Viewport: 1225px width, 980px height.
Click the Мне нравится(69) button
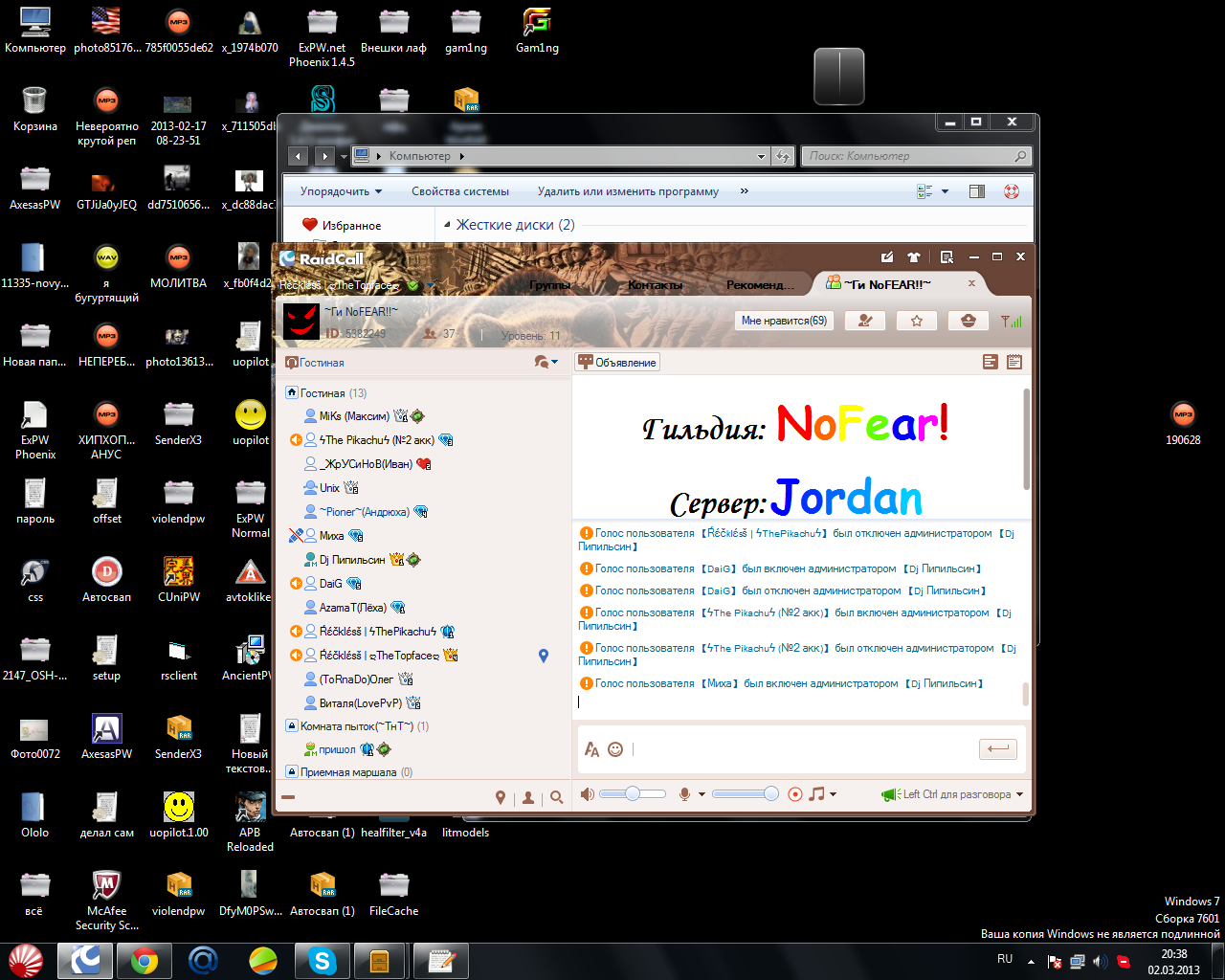coord(784,321)
